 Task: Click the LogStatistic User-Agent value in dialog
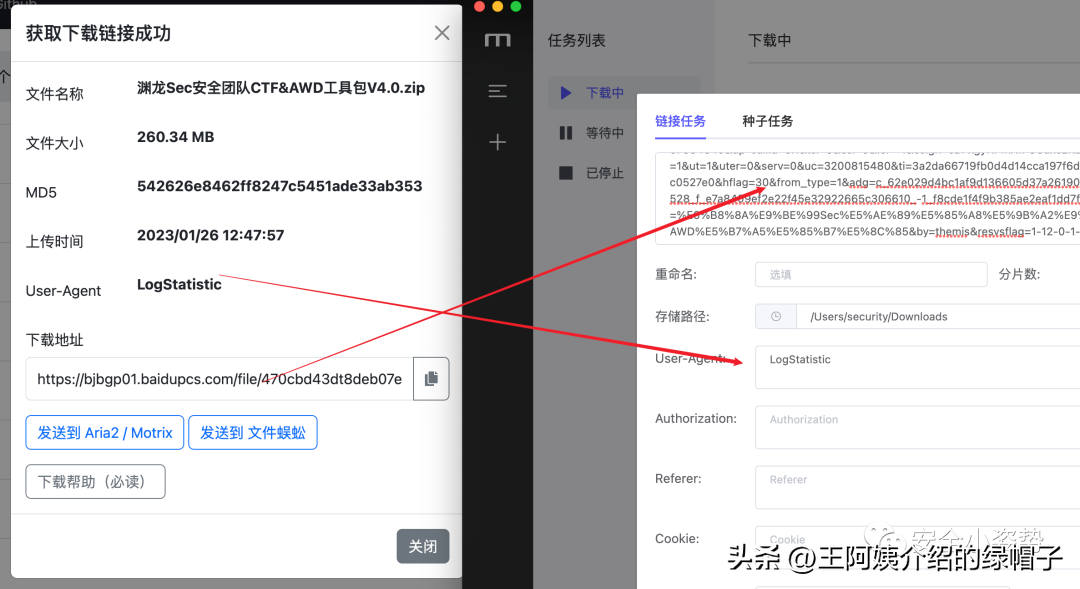(179, 285)
